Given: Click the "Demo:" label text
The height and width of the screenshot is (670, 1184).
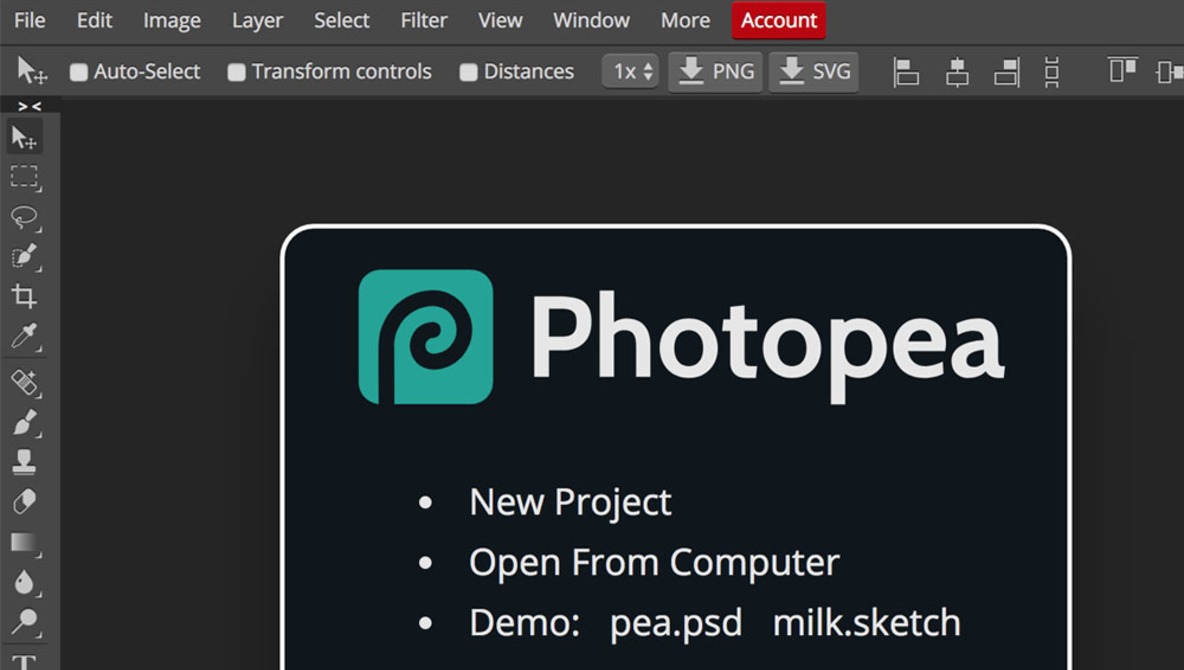Looking at the screenshot, I should [524, 623].
